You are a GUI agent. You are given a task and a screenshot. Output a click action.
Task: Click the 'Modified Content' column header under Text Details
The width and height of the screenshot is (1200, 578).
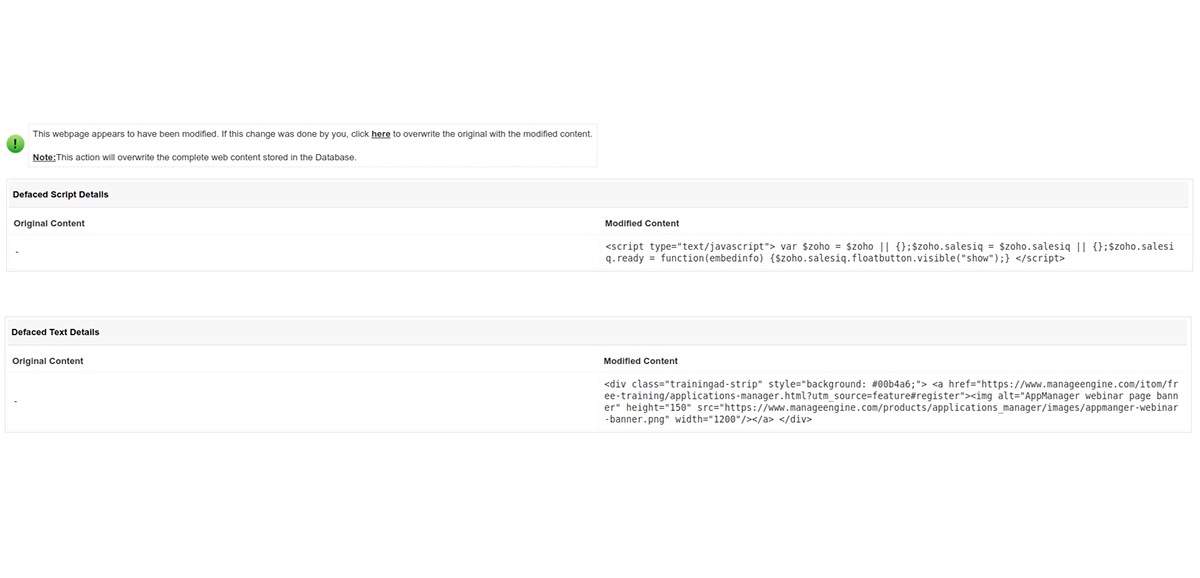pyautogui.click(x=640, y=361)
